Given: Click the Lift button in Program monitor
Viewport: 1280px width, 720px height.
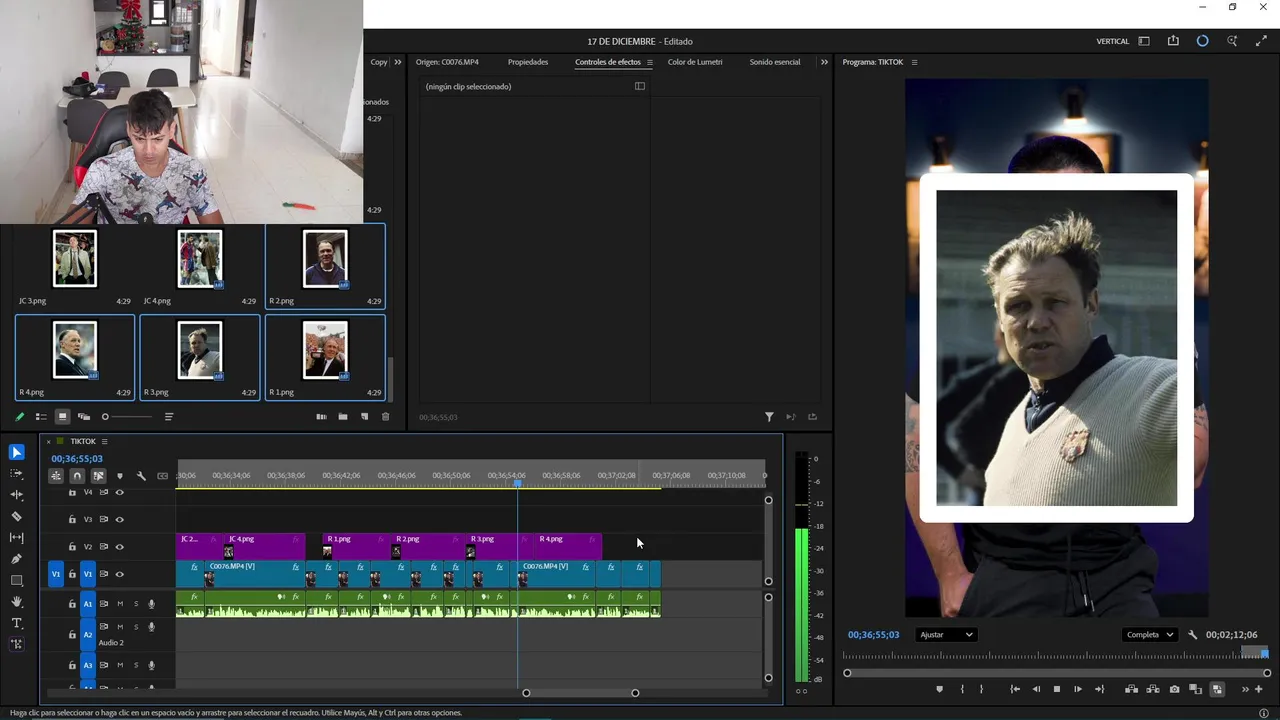Looking at the screenshot, I should pos(1131,689).
